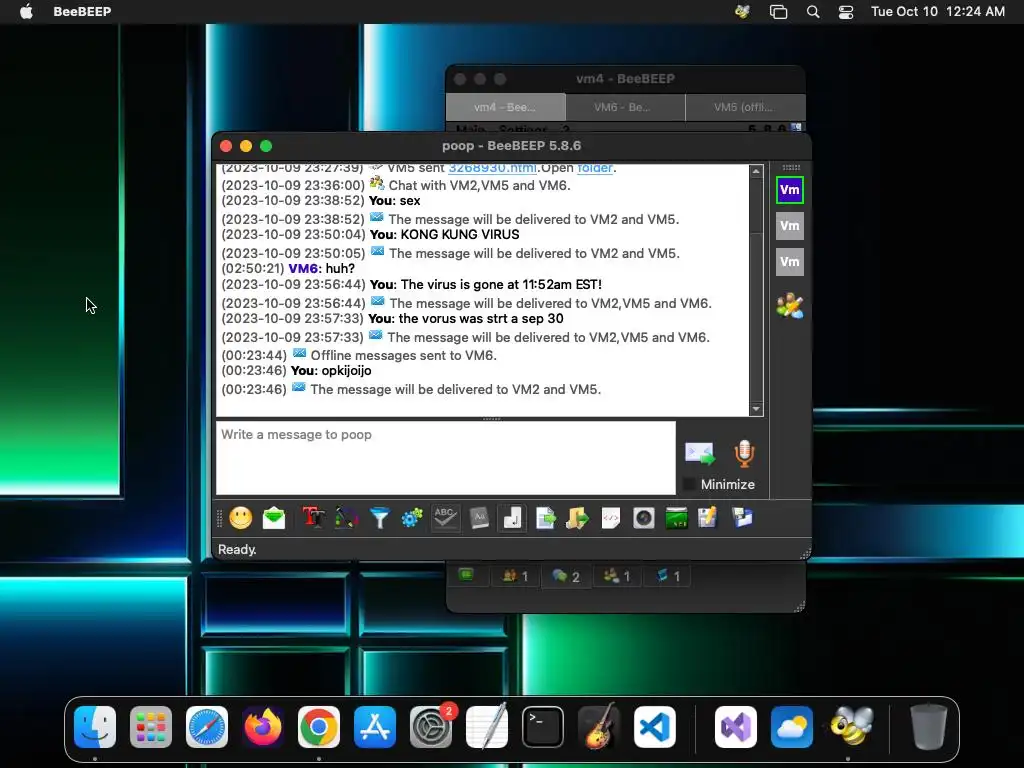Click 'You: KONG KUNG VIRUS' message
The height and width of the screenshot is (768, 1024).
point(445,234)
